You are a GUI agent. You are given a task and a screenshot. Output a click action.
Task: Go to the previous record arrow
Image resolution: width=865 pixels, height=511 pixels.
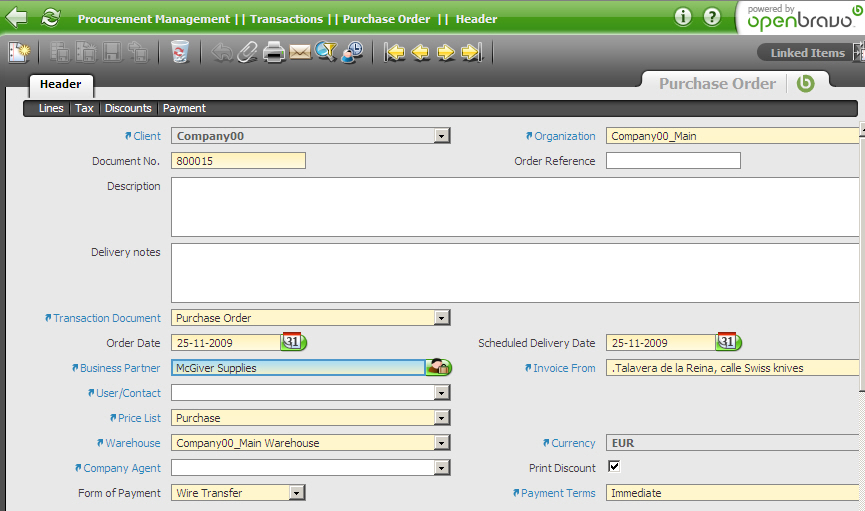[420, 52]
